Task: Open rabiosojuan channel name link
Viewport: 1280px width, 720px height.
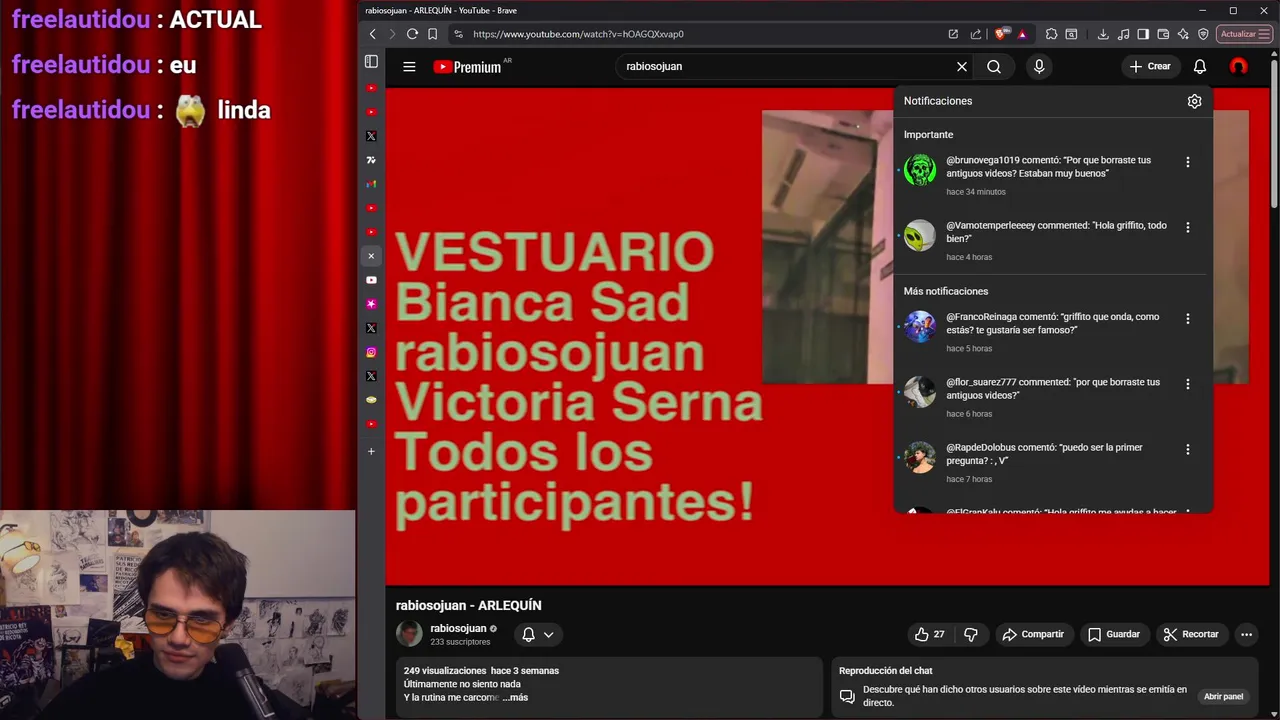Action: pyautogui.click(x=458, y=628)
